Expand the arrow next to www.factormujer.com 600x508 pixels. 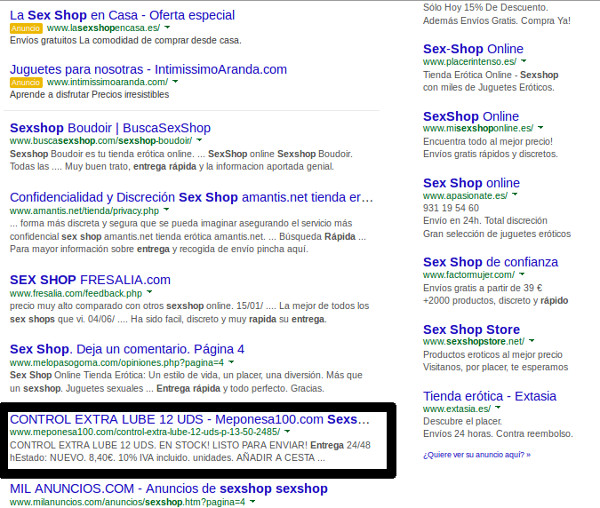[x=516, y=276]
